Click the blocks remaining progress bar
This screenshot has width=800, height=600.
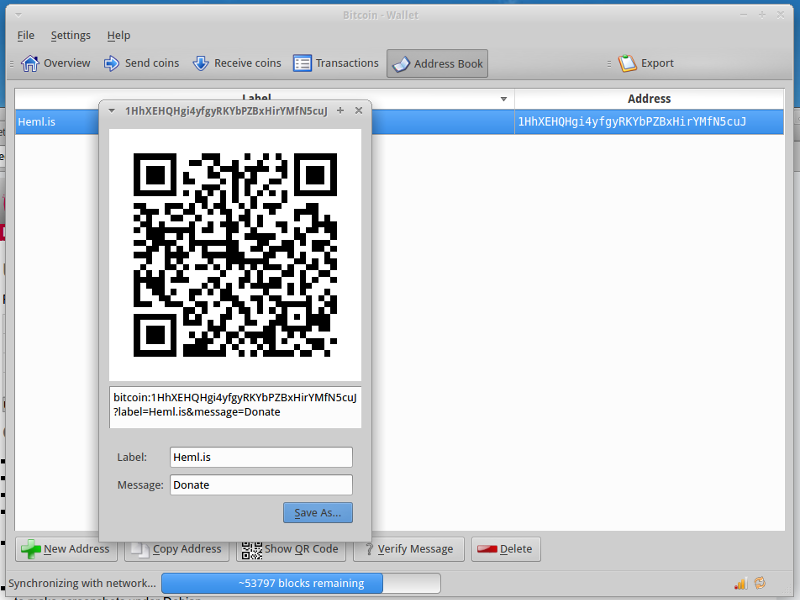click(x=301, y=583)
